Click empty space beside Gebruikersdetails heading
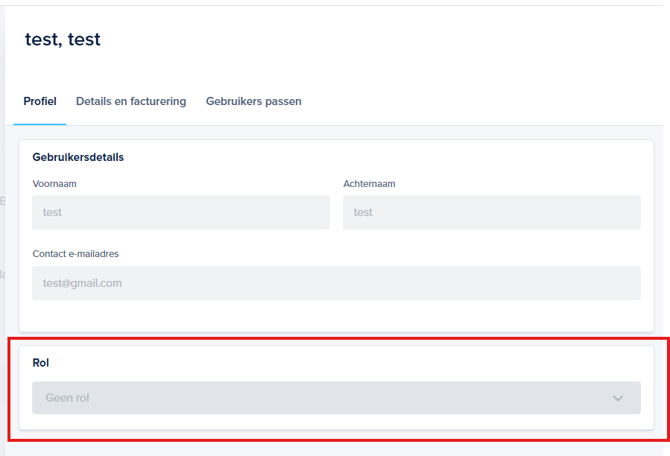Screen dimensions: 670x456 coord(400,157)
